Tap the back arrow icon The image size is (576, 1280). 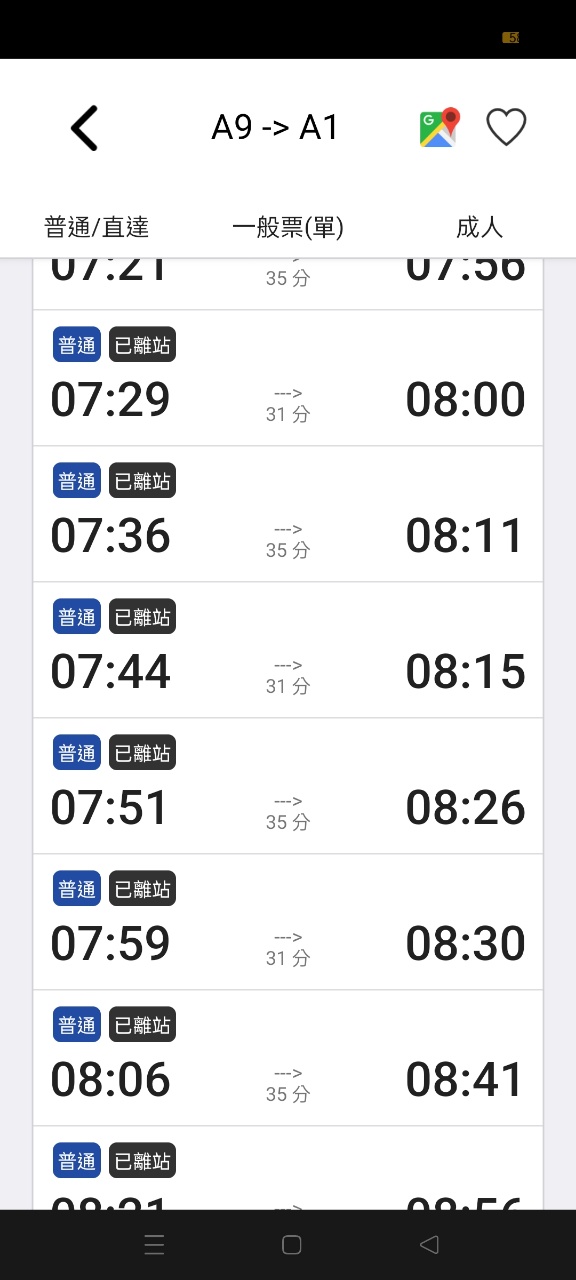click(x=84, y=128)
